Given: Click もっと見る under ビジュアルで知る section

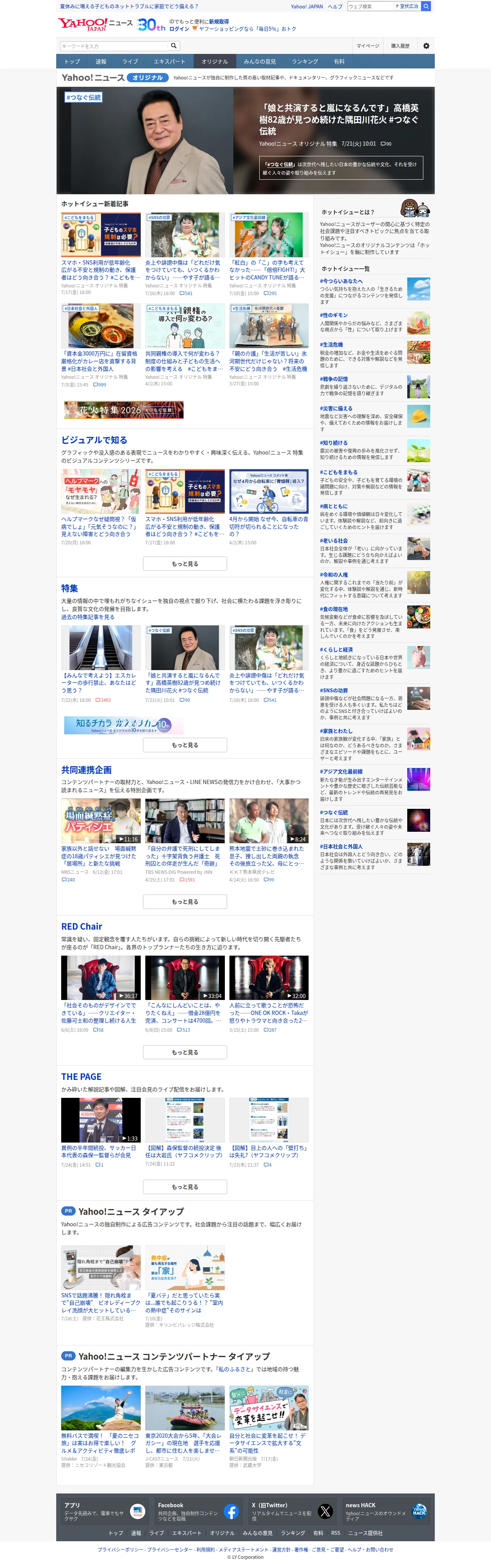Looking at the screenshot, I should pyautogui.click(x=185, y=564).
